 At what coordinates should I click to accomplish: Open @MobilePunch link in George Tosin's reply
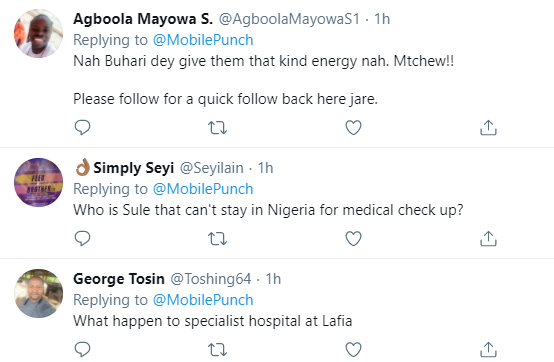(203, 300)
